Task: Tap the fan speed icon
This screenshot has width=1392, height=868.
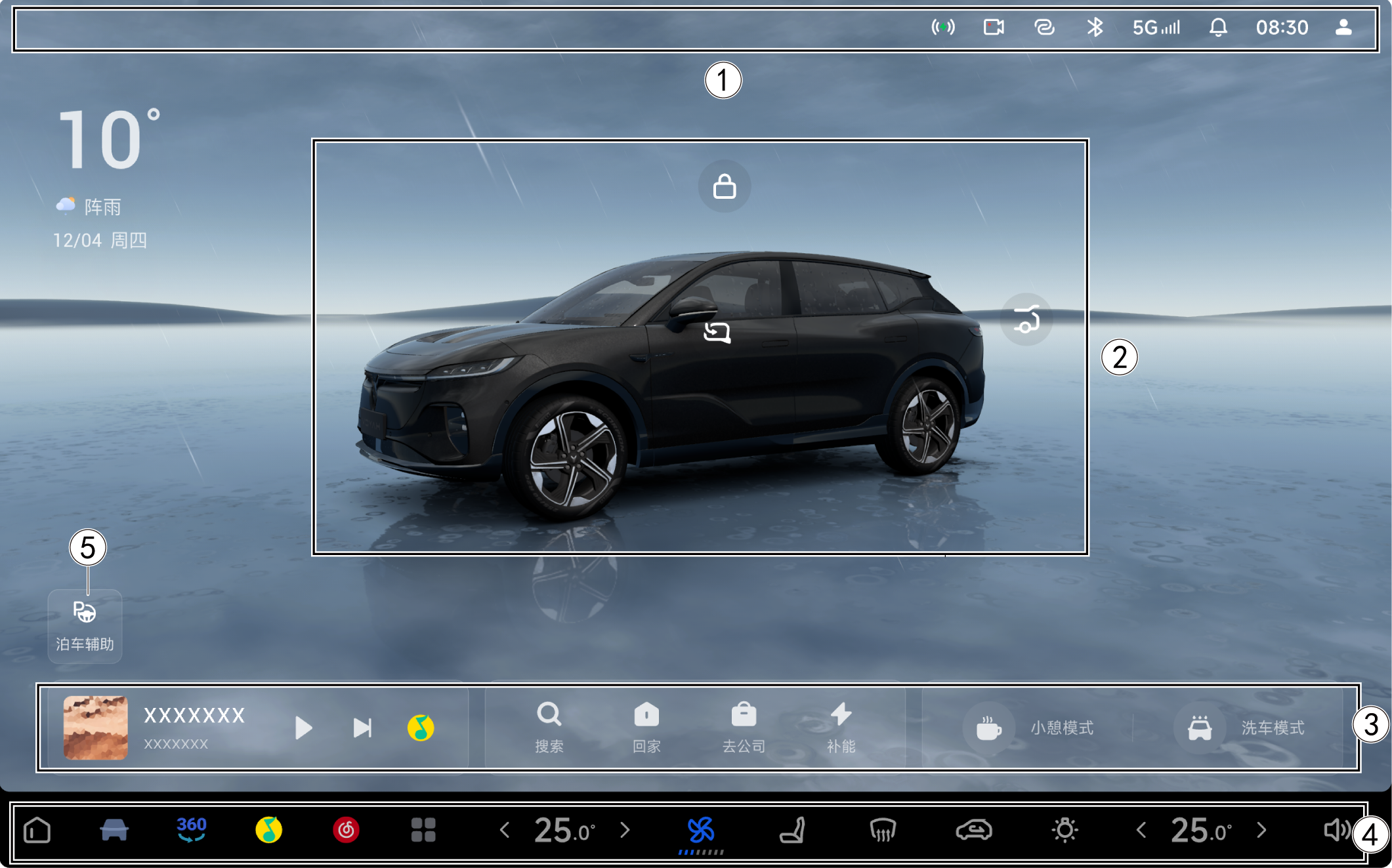Action: click(x=701, y=831)
